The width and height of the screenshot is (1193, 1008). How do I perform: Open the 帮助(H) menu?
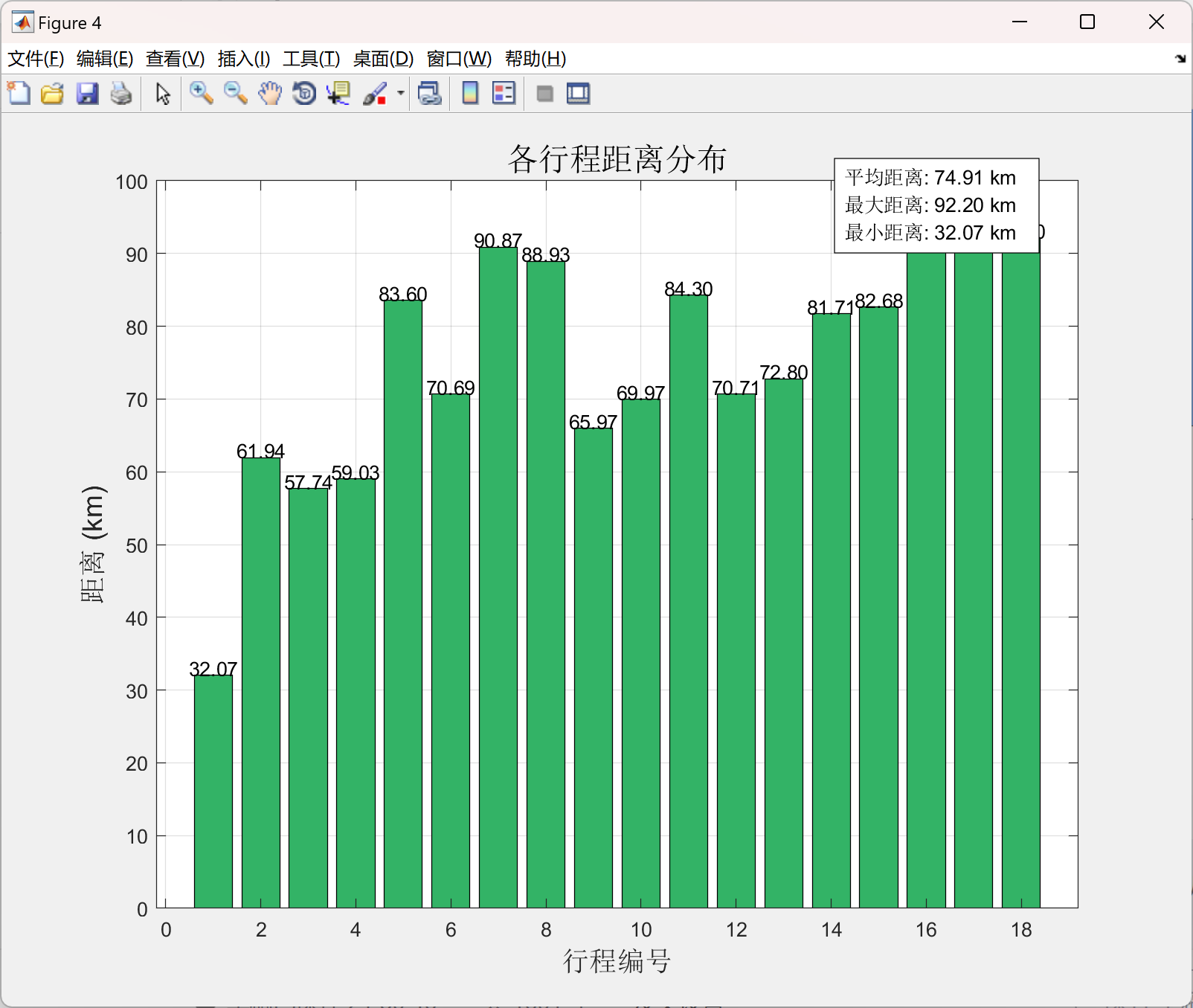(x=536, y=59)
